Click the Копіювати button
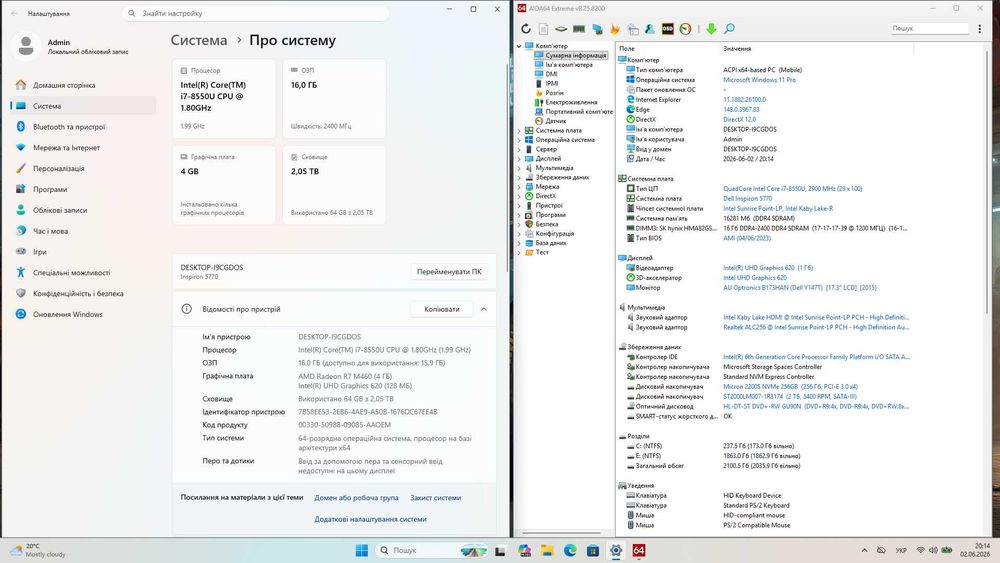1000x563 pixels. [442, 309]
